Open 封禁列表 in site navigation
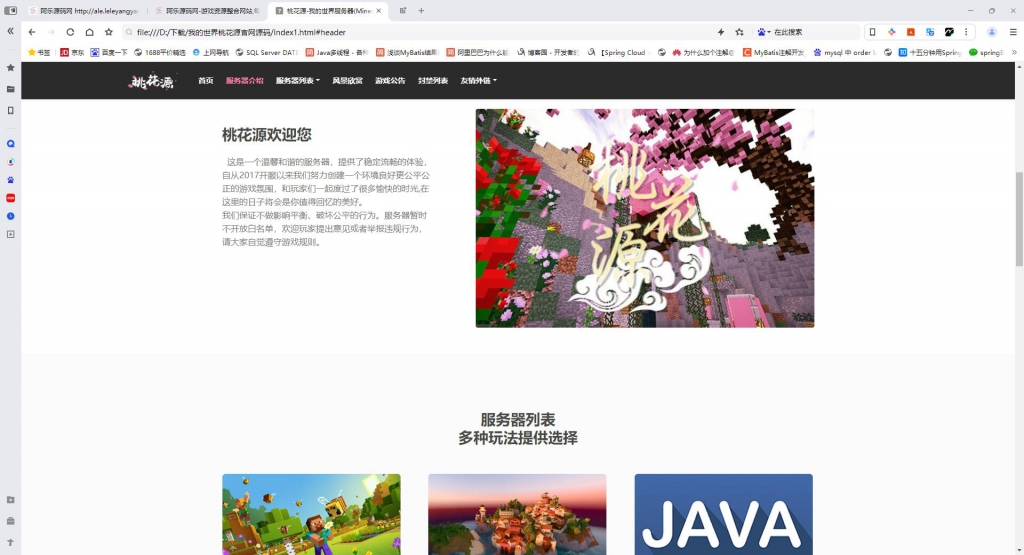 click(433, 80)
